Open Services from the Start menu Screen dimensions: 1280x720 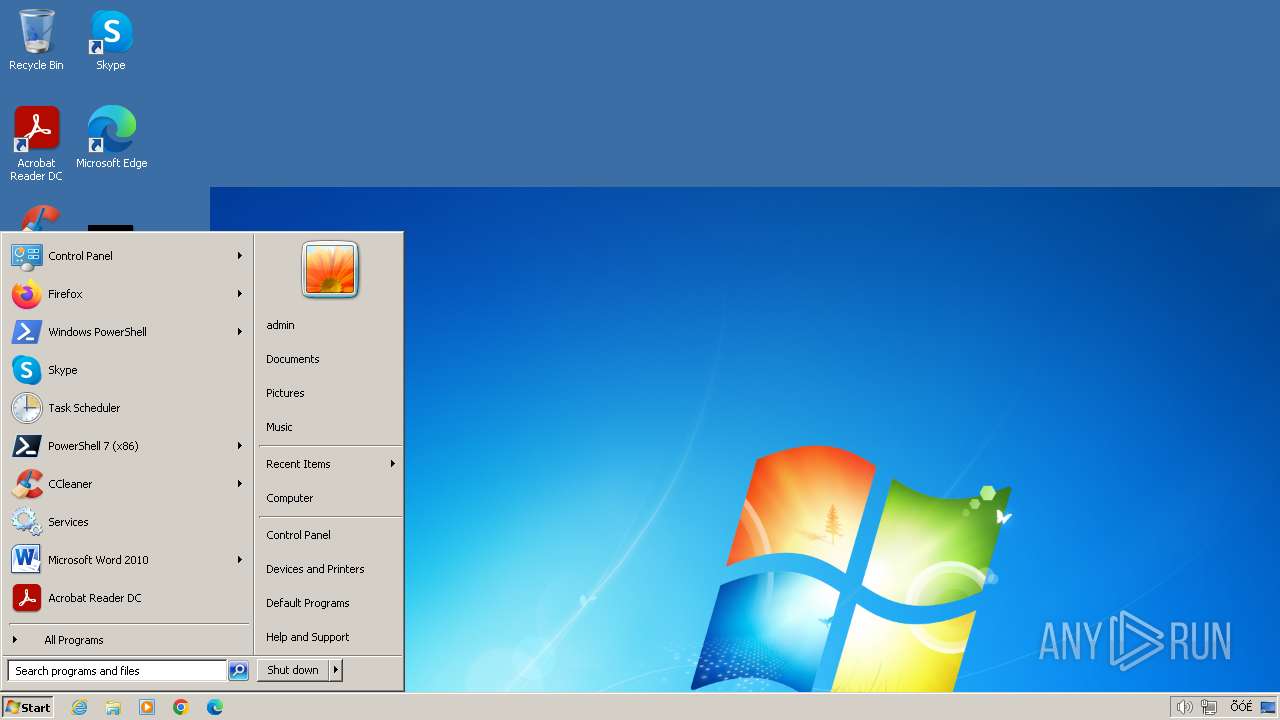[128, 522]
